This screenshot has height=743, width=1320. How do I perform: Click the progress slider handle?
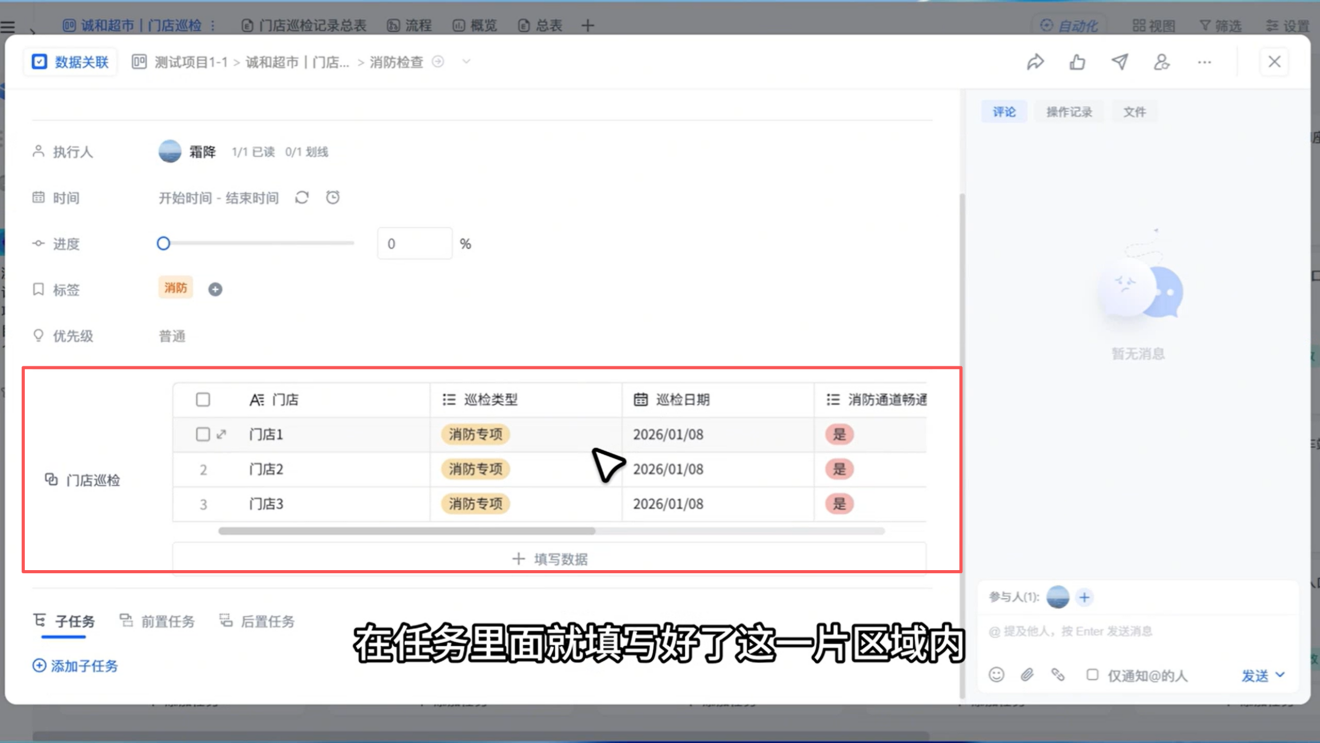point(163,243)
